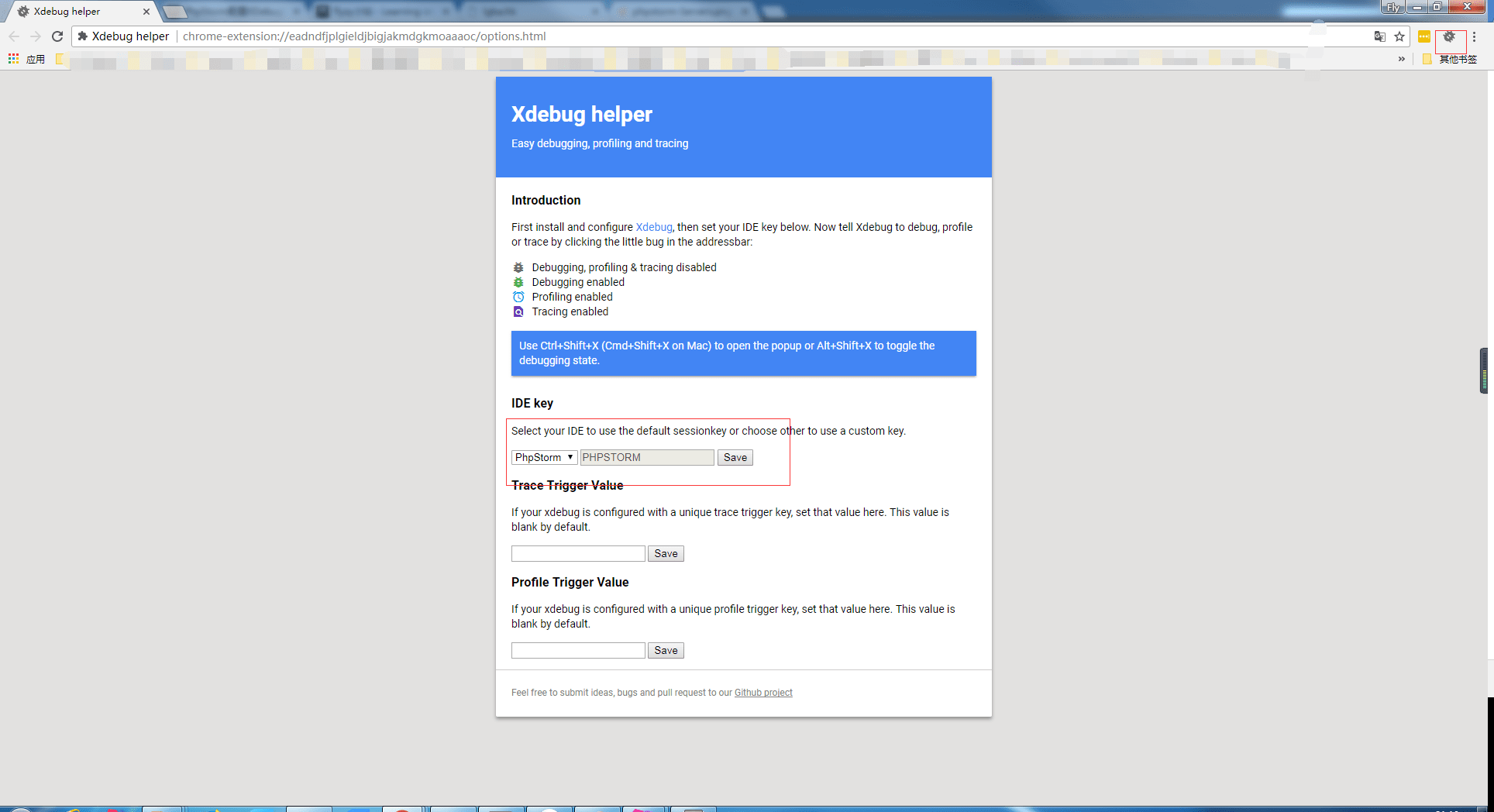Click the green debugging enabled bug icon
1494x812 pixels.
(x=518, y=282)
